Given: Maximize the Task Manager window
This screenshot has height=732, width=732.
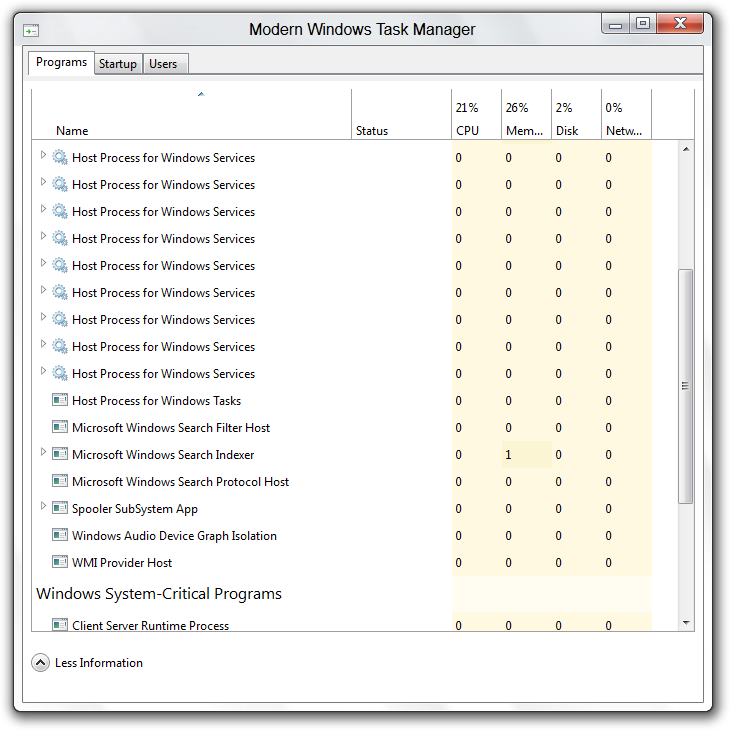Looking at the screenshot, I should click(x=643, y=23).
